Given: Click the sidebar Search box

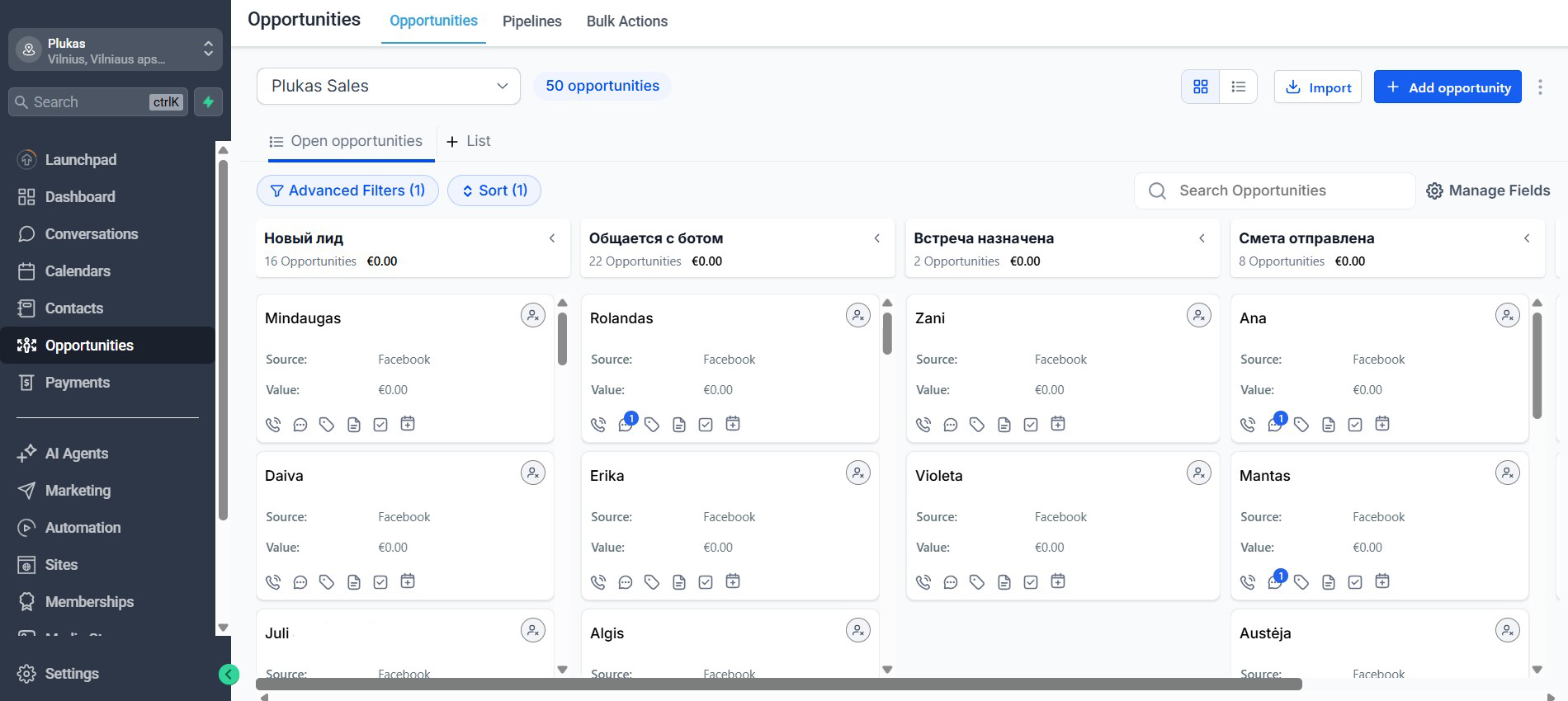Looking at the screenshot, I should 98,102.
